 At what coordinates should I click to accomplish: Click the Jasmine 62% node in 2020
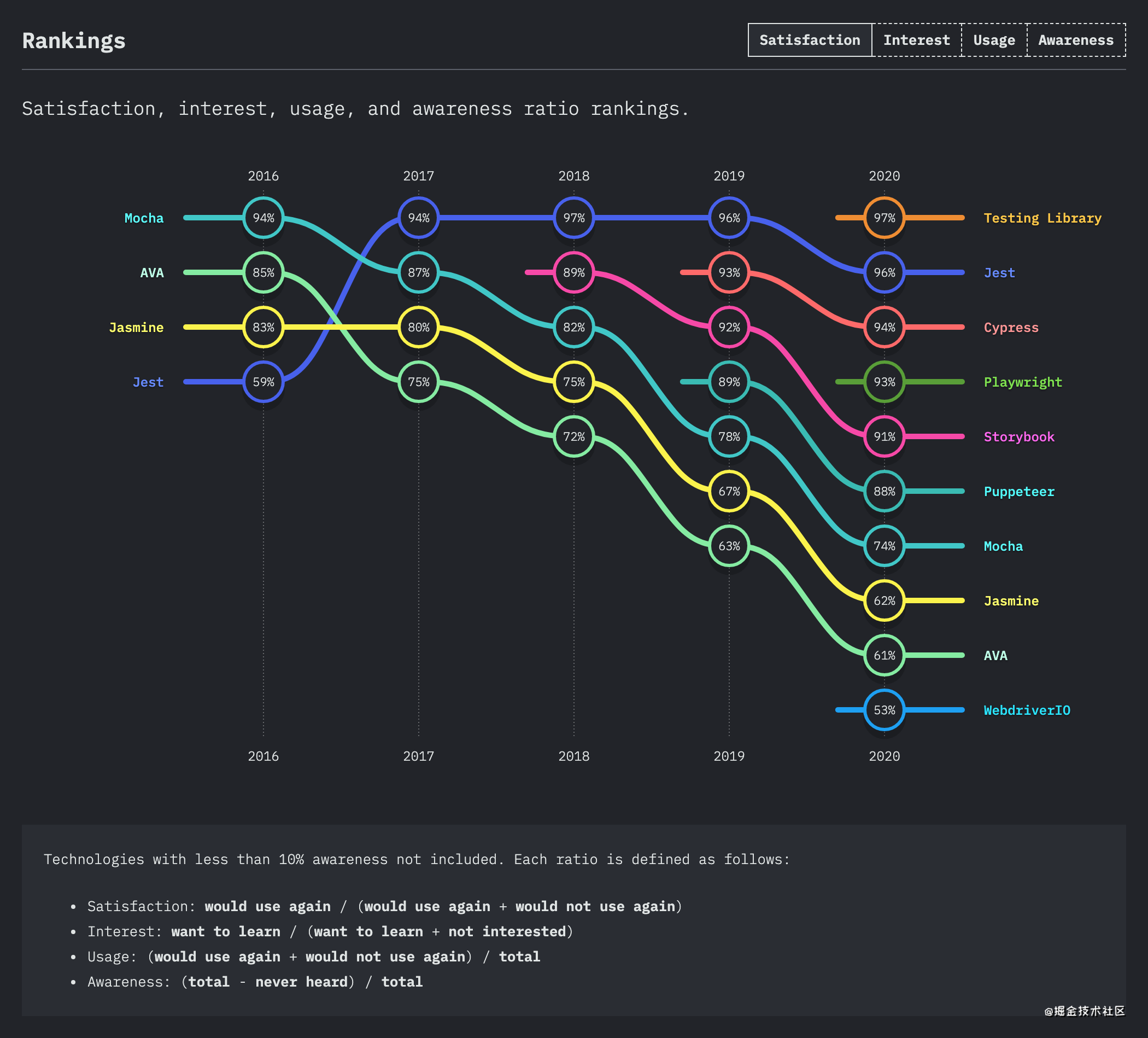click(885, 600)
